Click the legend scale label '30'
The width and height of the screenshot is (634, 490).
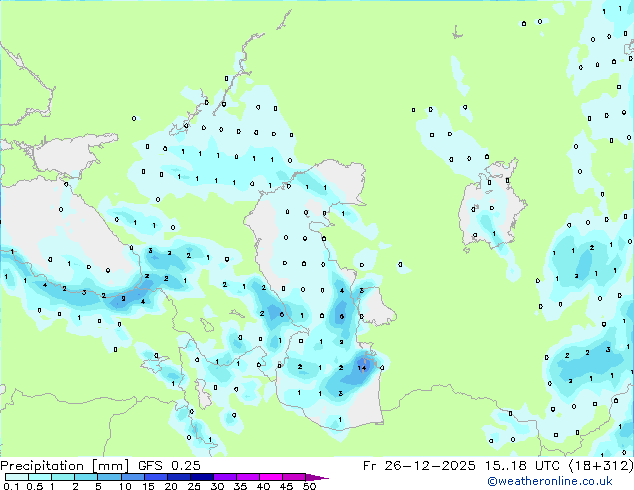(x=217, y=486)
